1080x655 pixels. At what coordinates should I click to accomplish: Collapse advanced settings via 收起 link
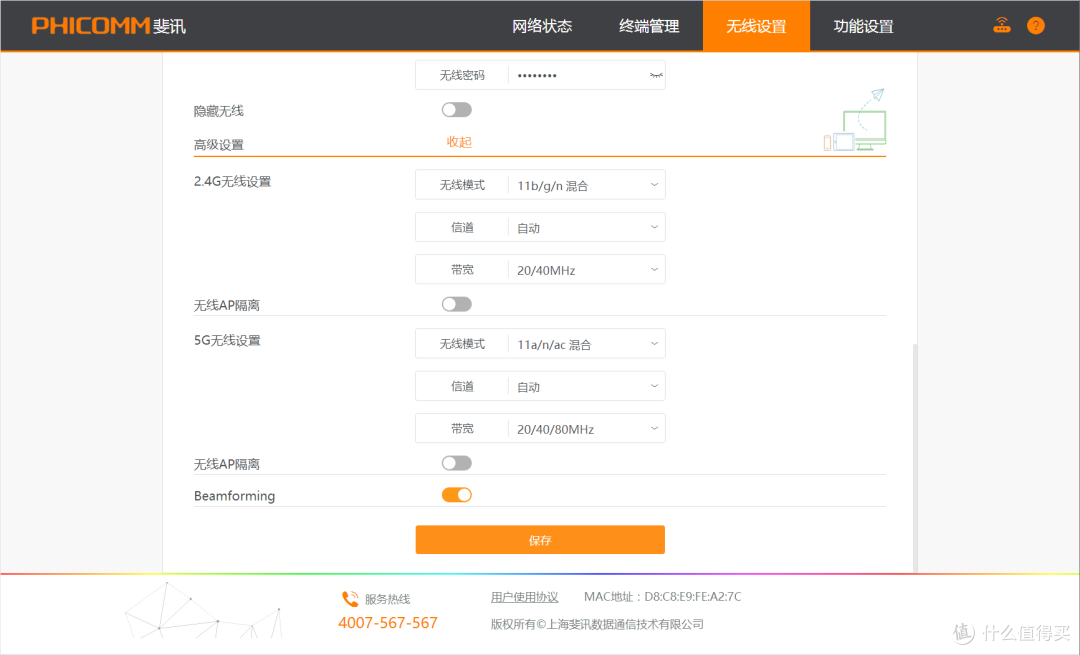pyautogui.click(x=459, y=142)
